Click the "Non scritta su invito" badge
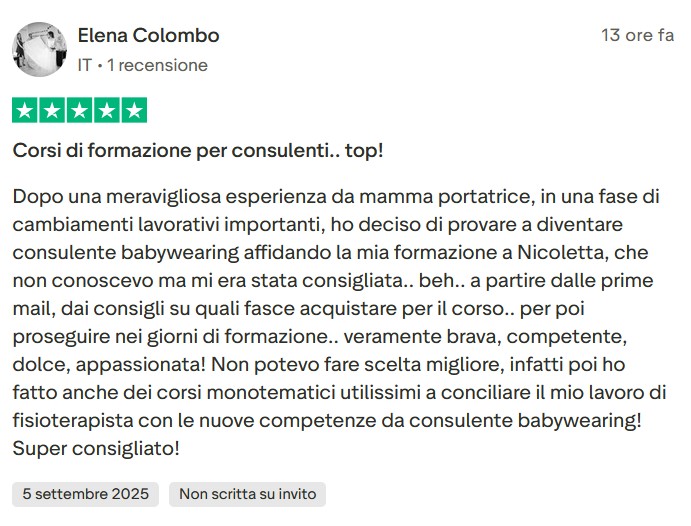Viewport: 691px width, 526px height. click(x=248, y=494)
